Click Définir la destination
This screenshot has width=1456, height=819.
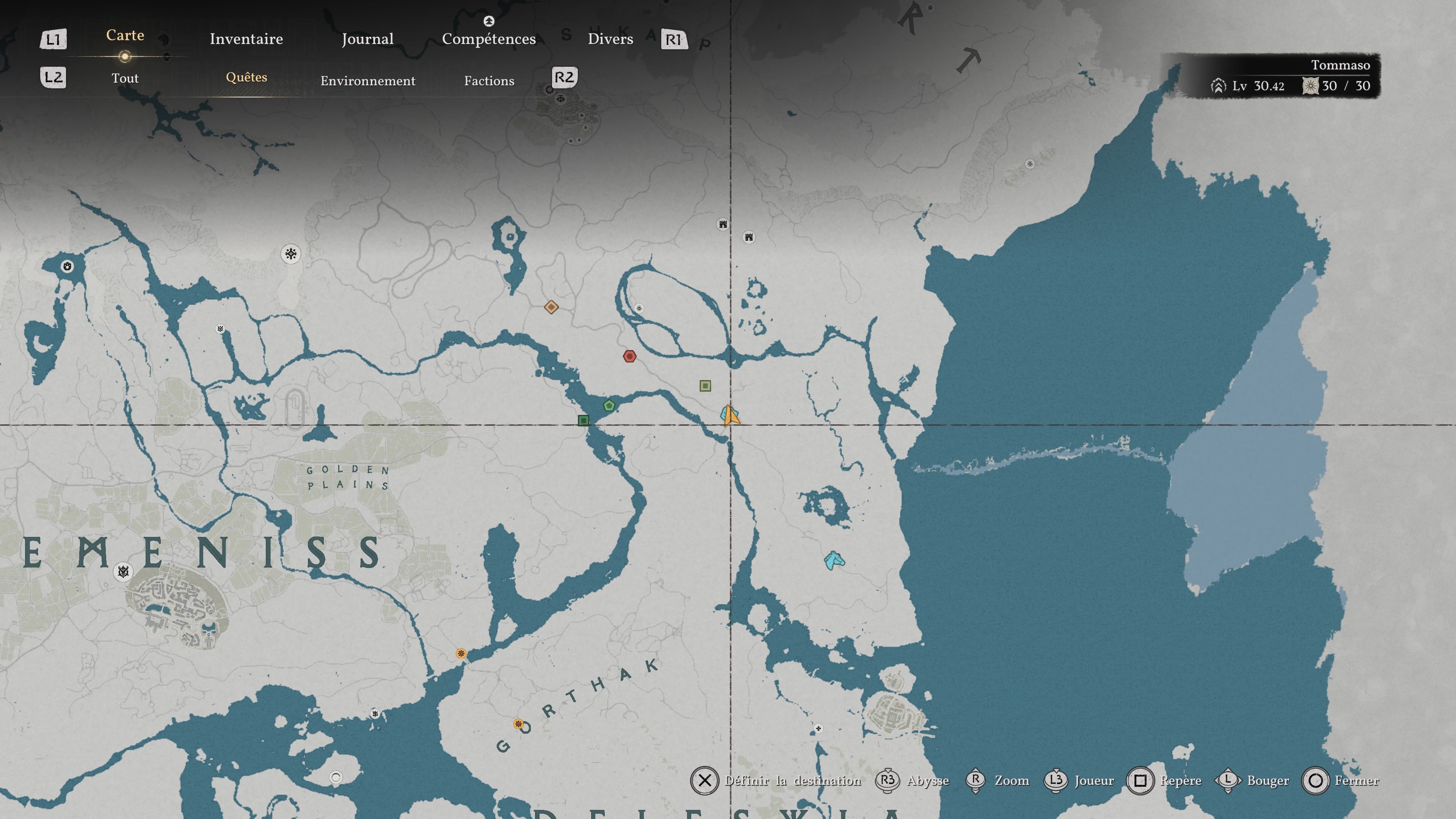(793, 781)
